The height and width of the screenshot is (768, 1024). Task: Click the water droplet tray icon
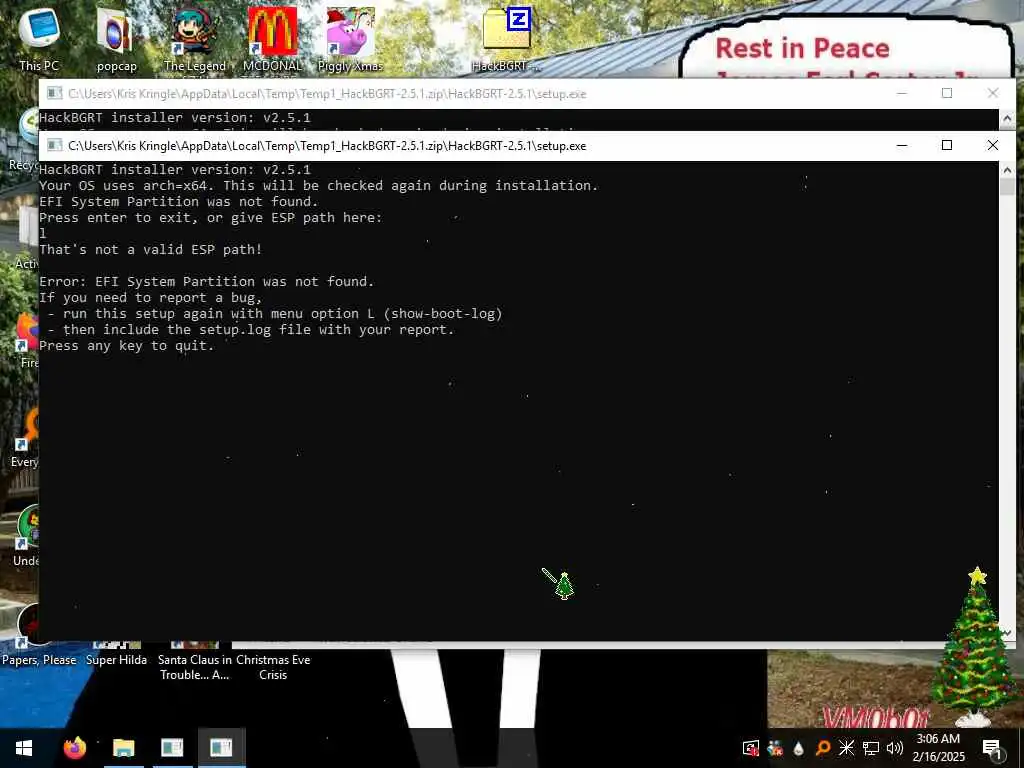click(799, 748)
